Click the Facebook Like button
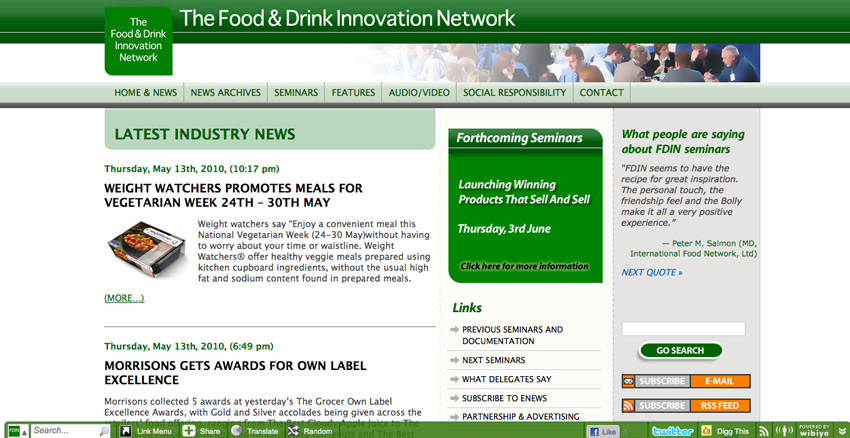The height and width of the screenshot is (438, 850). click(x=603, y=431)
